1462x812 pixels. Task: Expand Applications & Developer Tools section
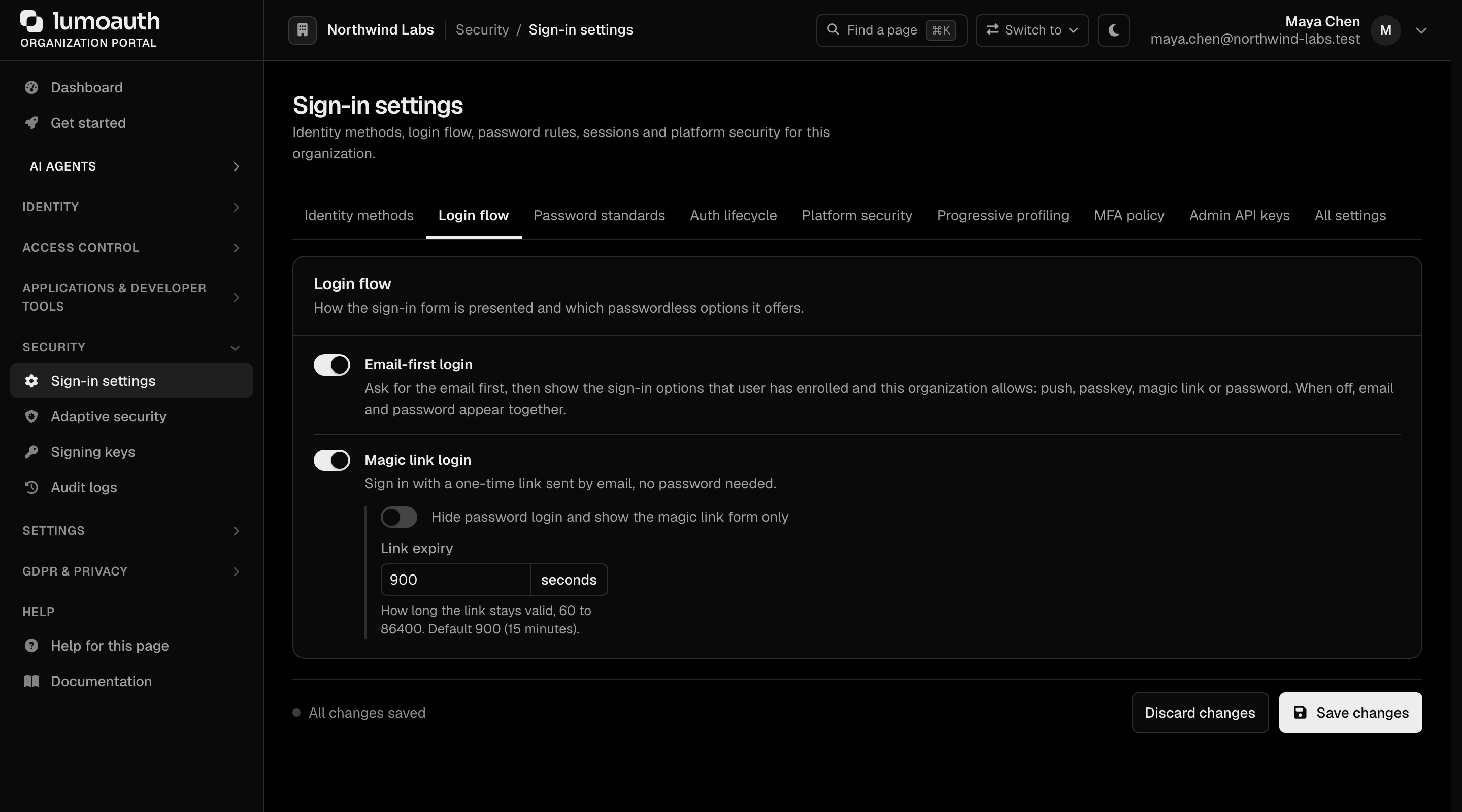coord(131,297)
